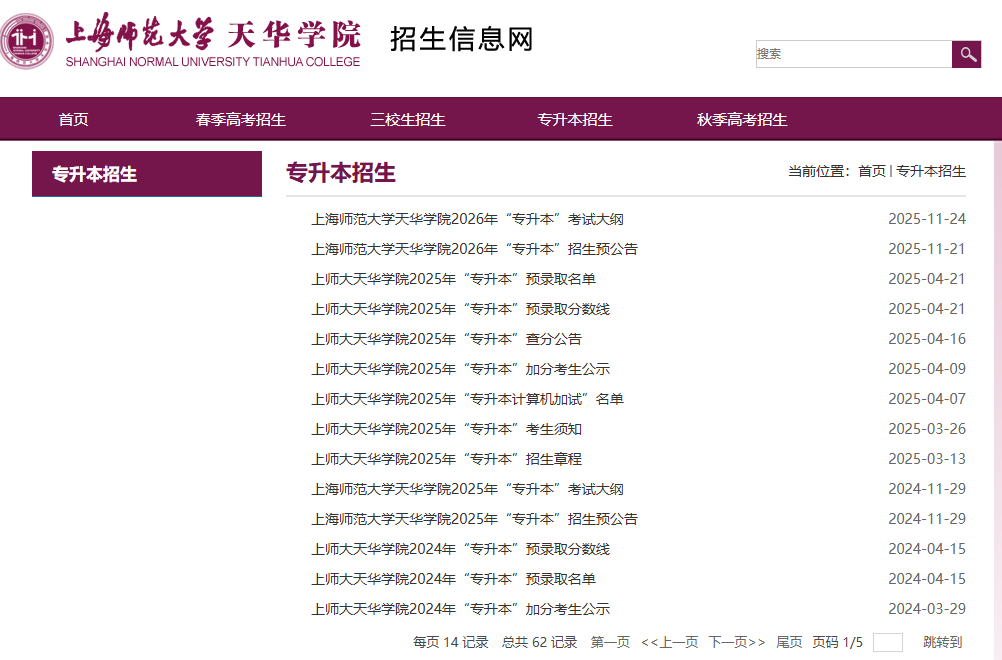Click the search magnifier icon
Viewport: 1002px width, 660px height.
coord(966,54)
